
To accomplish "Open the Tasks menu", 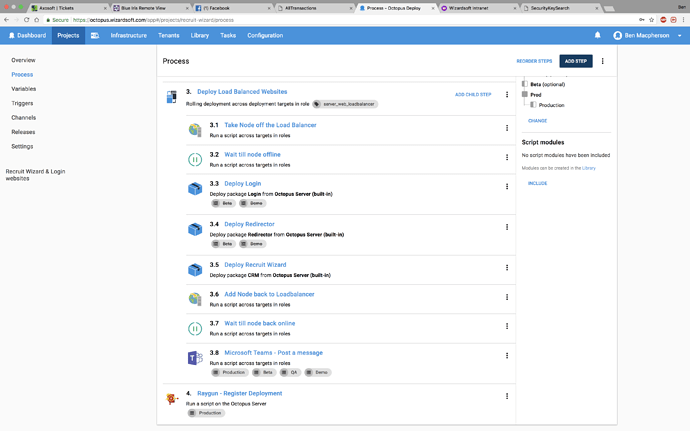I will click(228, 36).
